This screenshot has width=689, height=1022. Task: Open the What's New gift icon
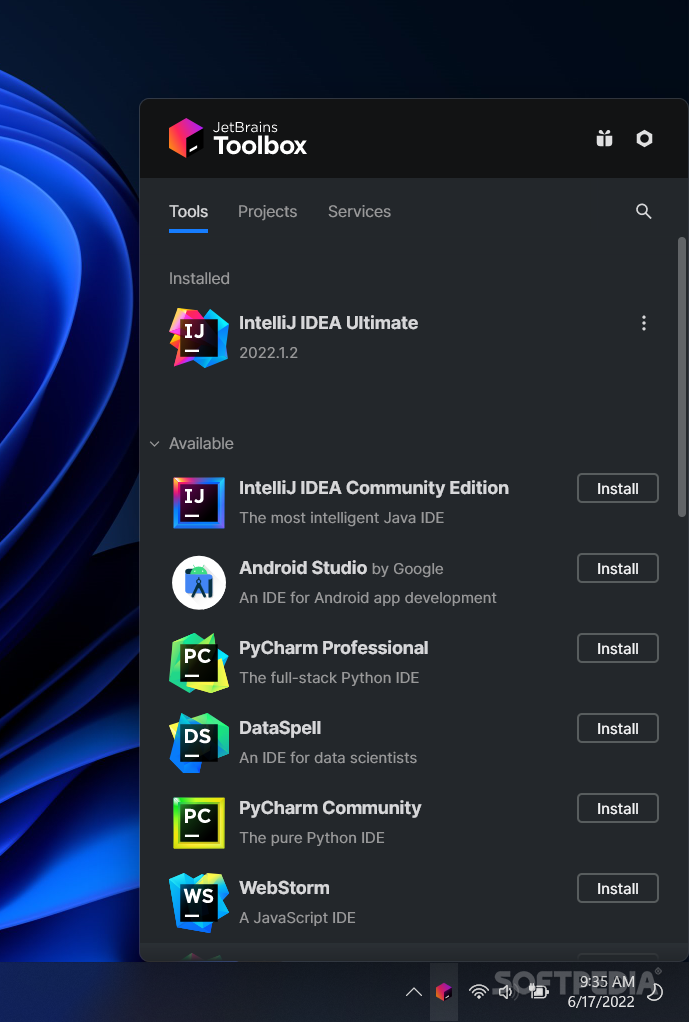pos(604,138)
